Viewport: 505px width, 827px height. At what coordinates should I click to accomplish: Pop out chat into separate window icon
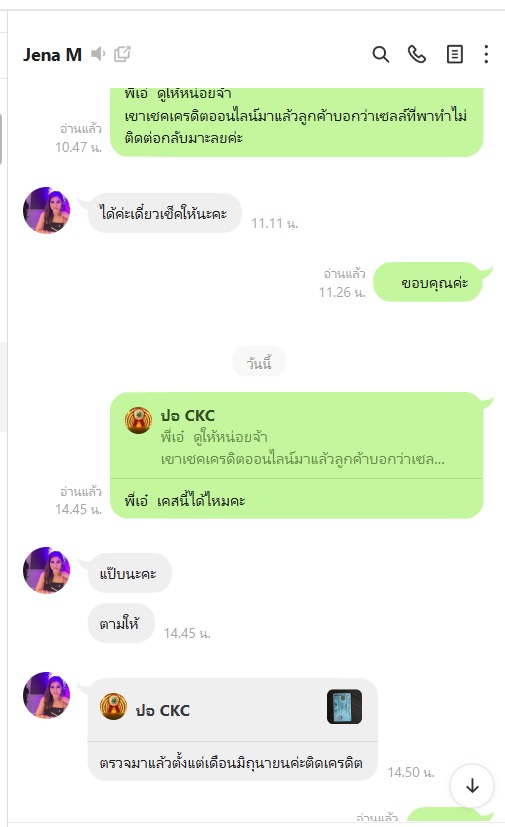tap(122, 54)
